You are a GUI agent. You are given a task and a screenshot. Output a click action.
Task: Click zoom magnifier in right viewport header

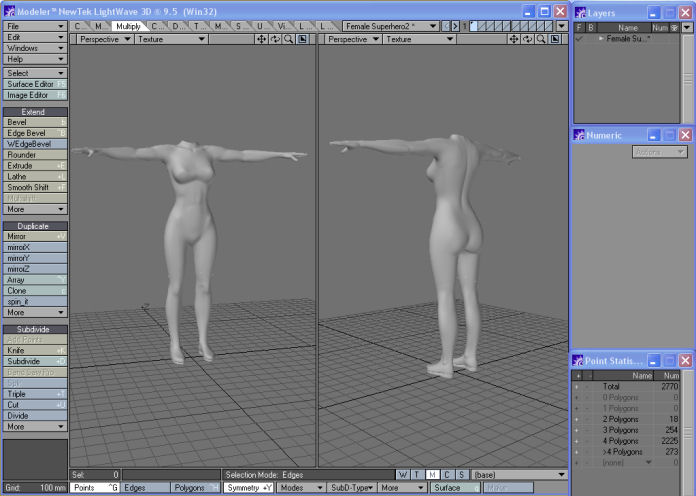point(541,39)
